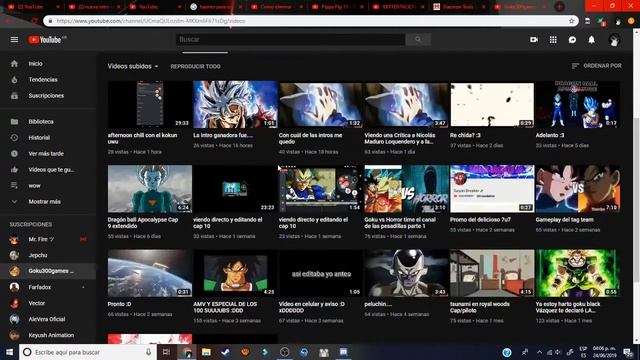Viewport: 640px width, 360px height.
Task: Click the YouTube search field Buscar
Action: (x=290, y=40)
